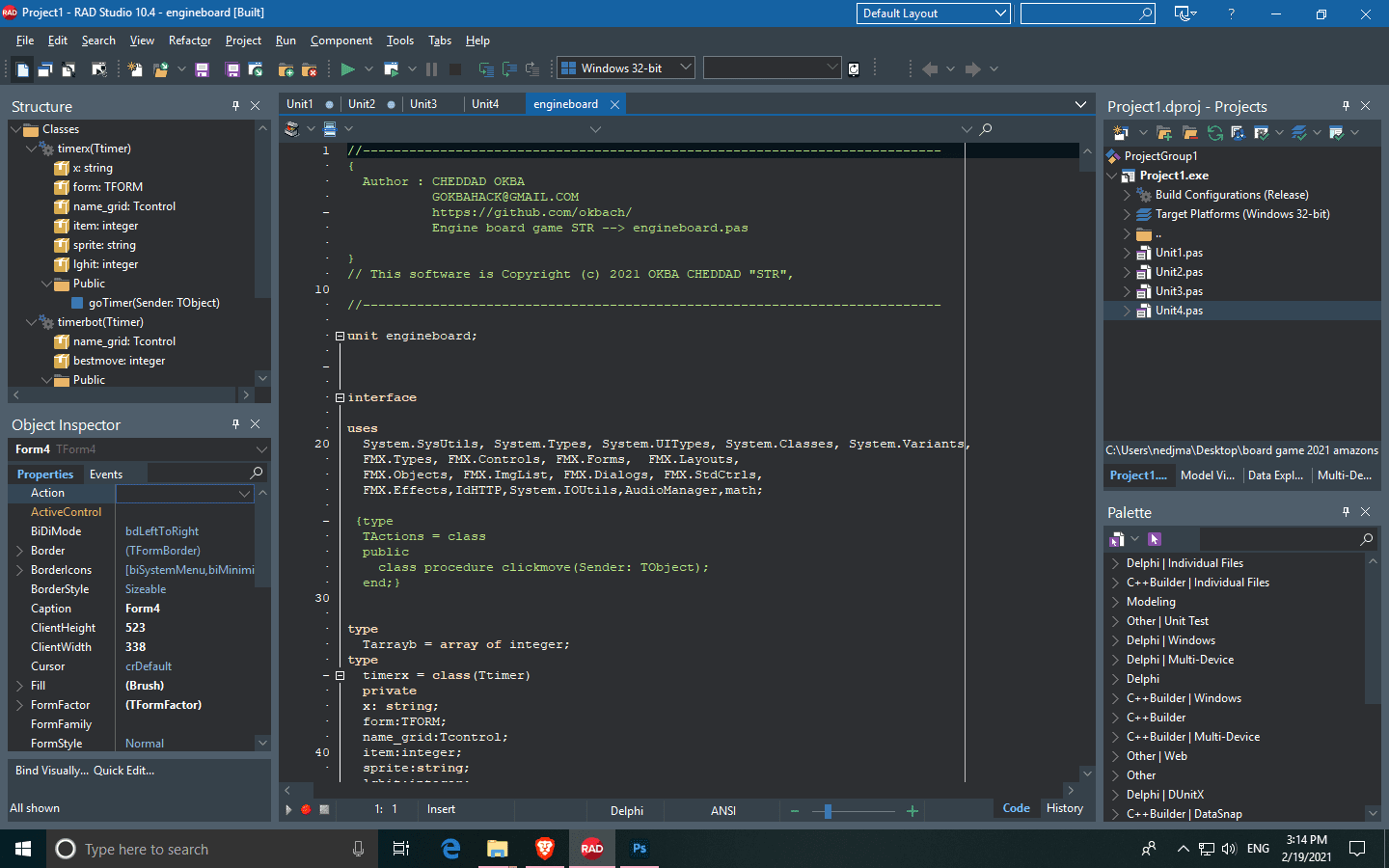Screen dimensions: 1389x868
Task: Switch to the Data Explorer tab
Action: pyautogui.click(x=1275, y=475)
